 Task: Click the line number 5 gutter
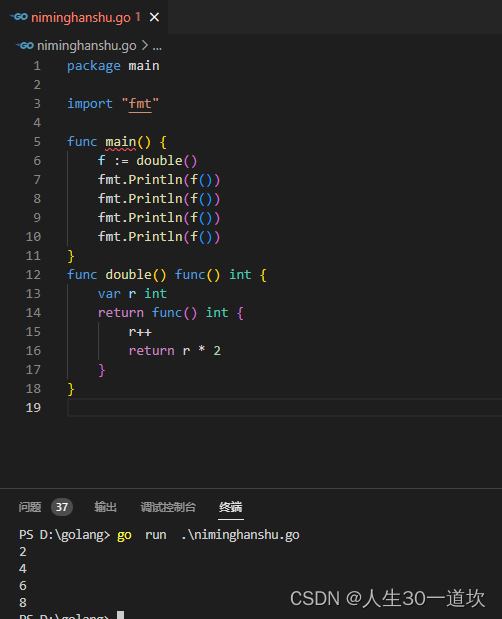click(37, 142)
